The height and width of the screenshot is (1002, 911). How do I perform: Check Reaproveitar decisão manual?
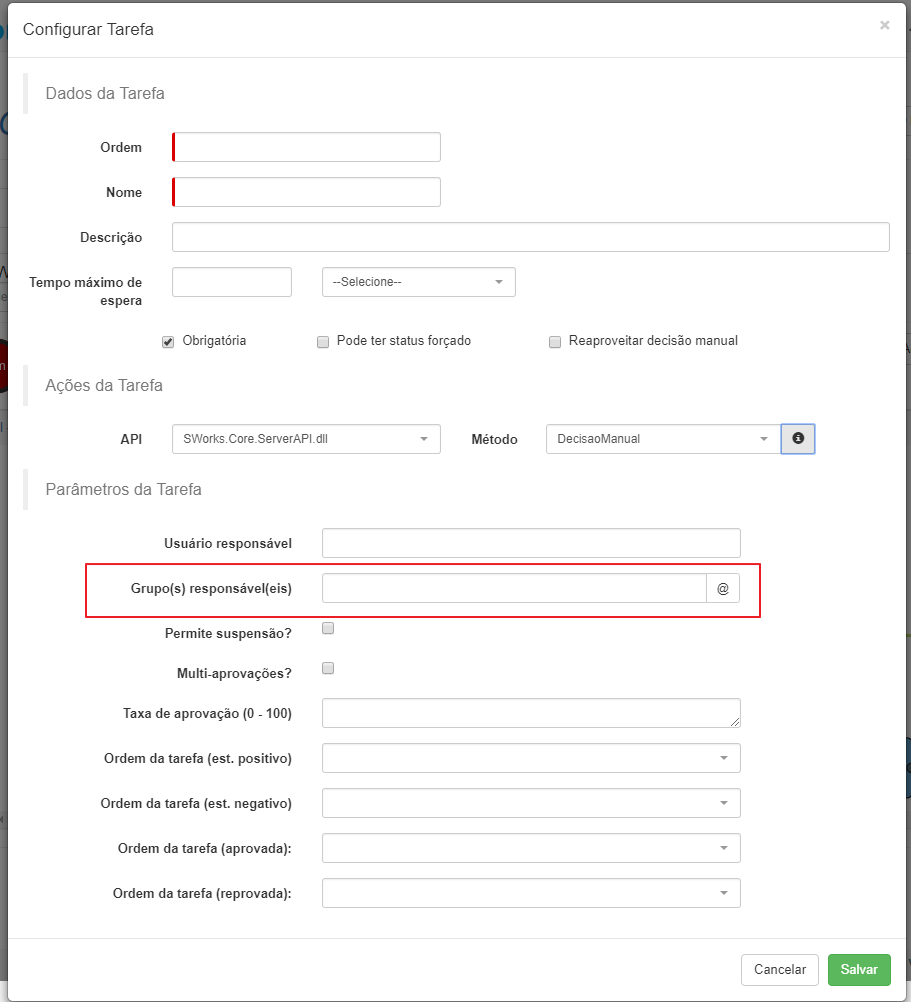coord(555,342)
